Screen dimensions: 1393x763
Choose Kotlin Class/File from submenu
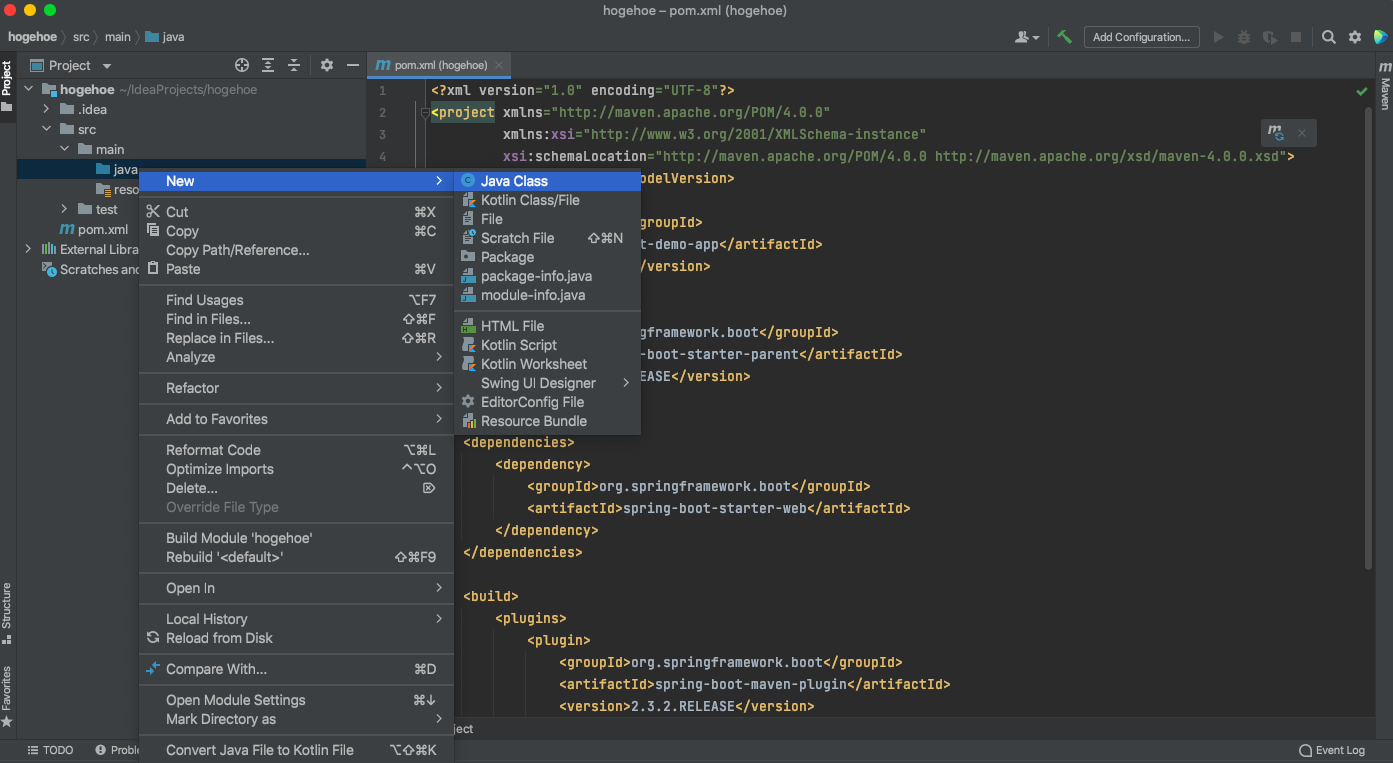click(547, 200)
